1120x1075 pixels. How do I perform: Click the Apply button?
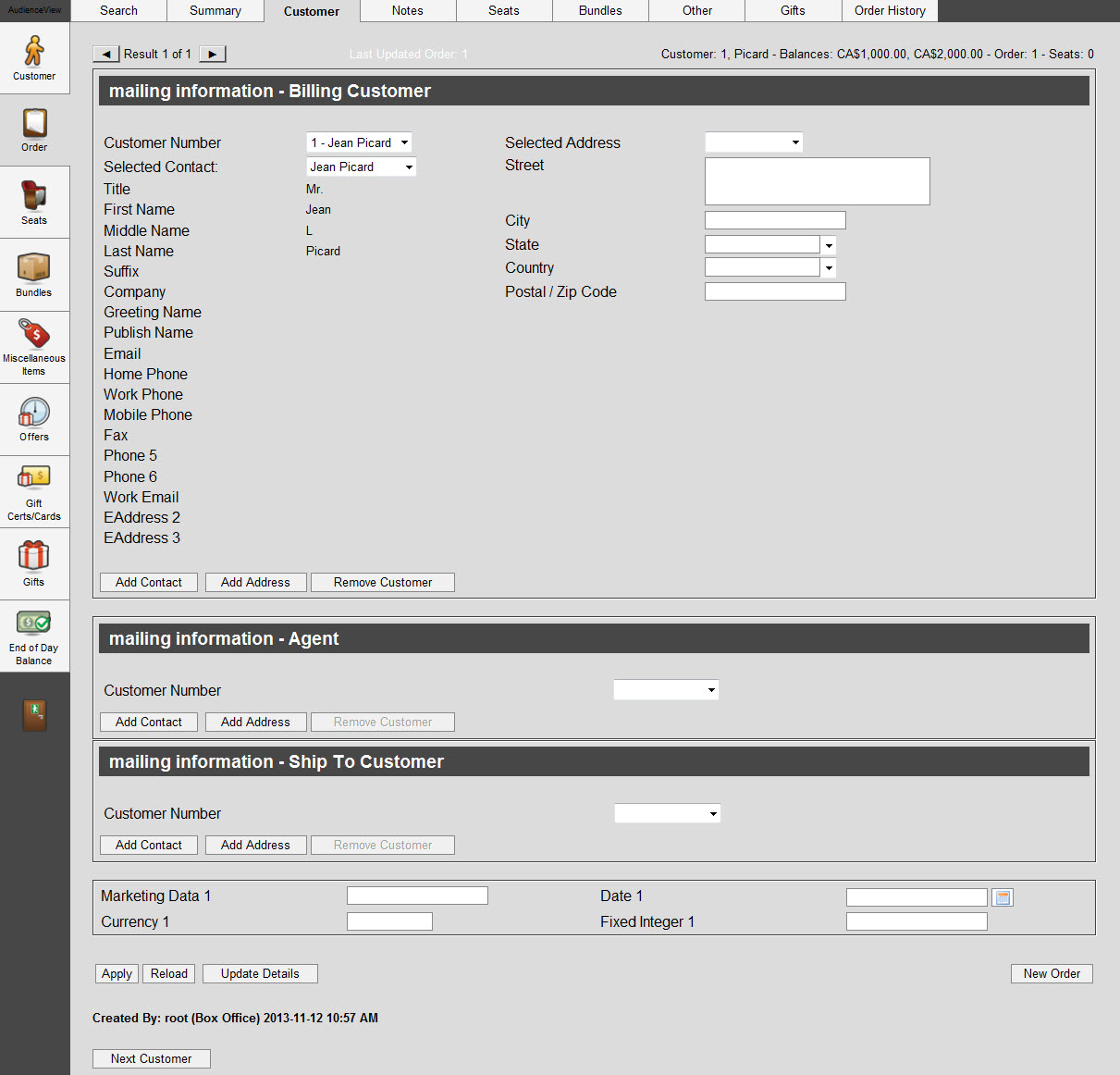(117, 974)
